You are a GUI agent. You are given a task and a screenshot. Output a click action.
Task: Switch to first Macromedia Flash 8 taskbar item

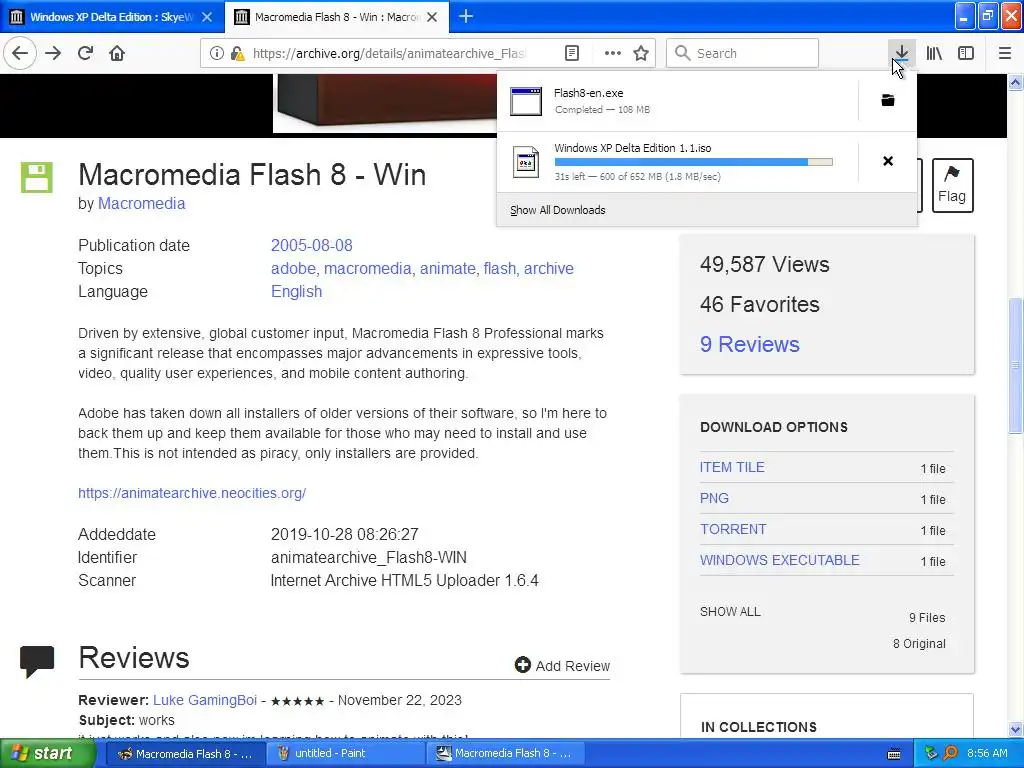[x=185, y=754]
